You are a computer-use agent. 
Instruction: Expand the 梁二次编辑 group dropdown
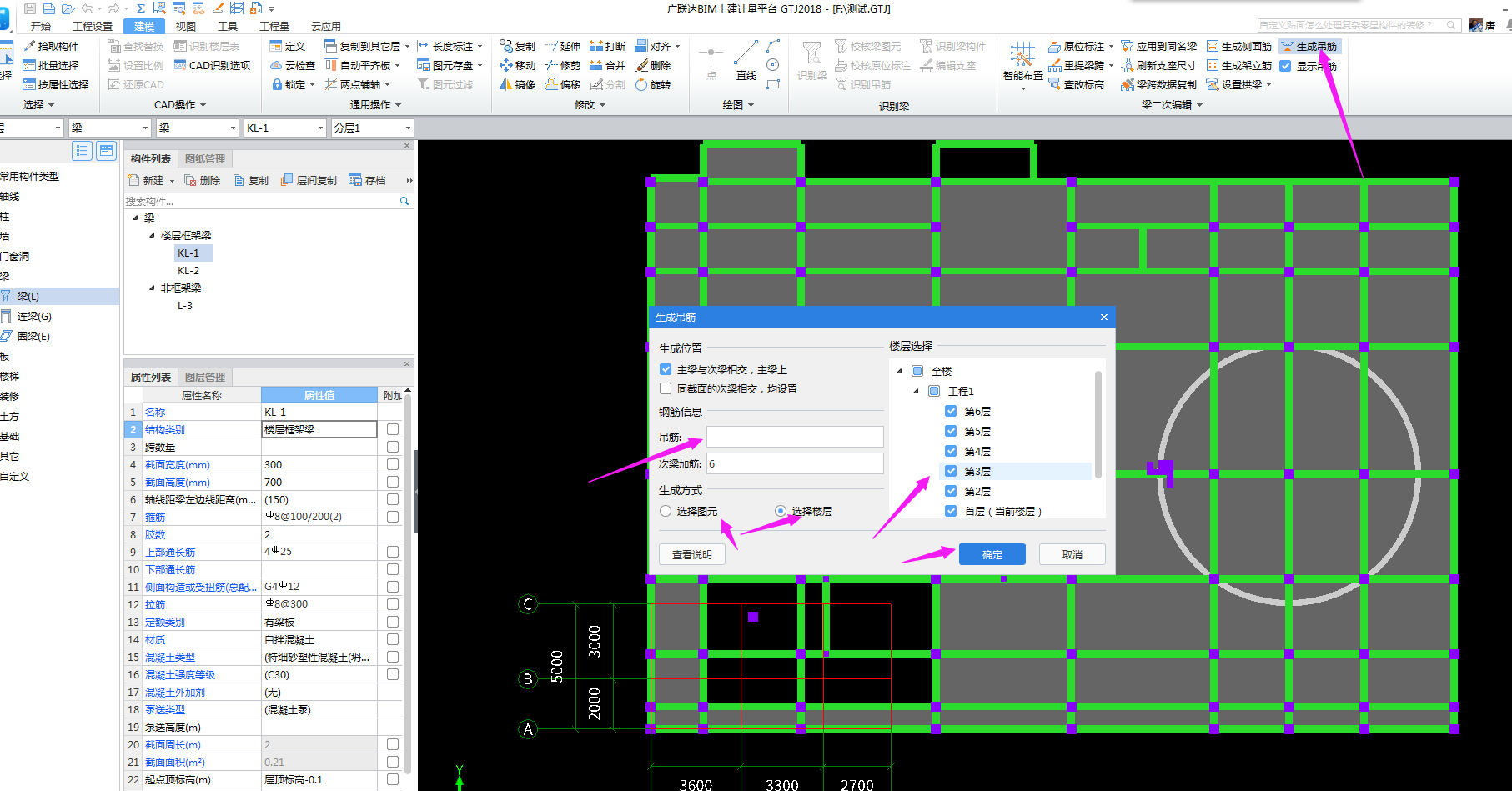click(1172, 105)
